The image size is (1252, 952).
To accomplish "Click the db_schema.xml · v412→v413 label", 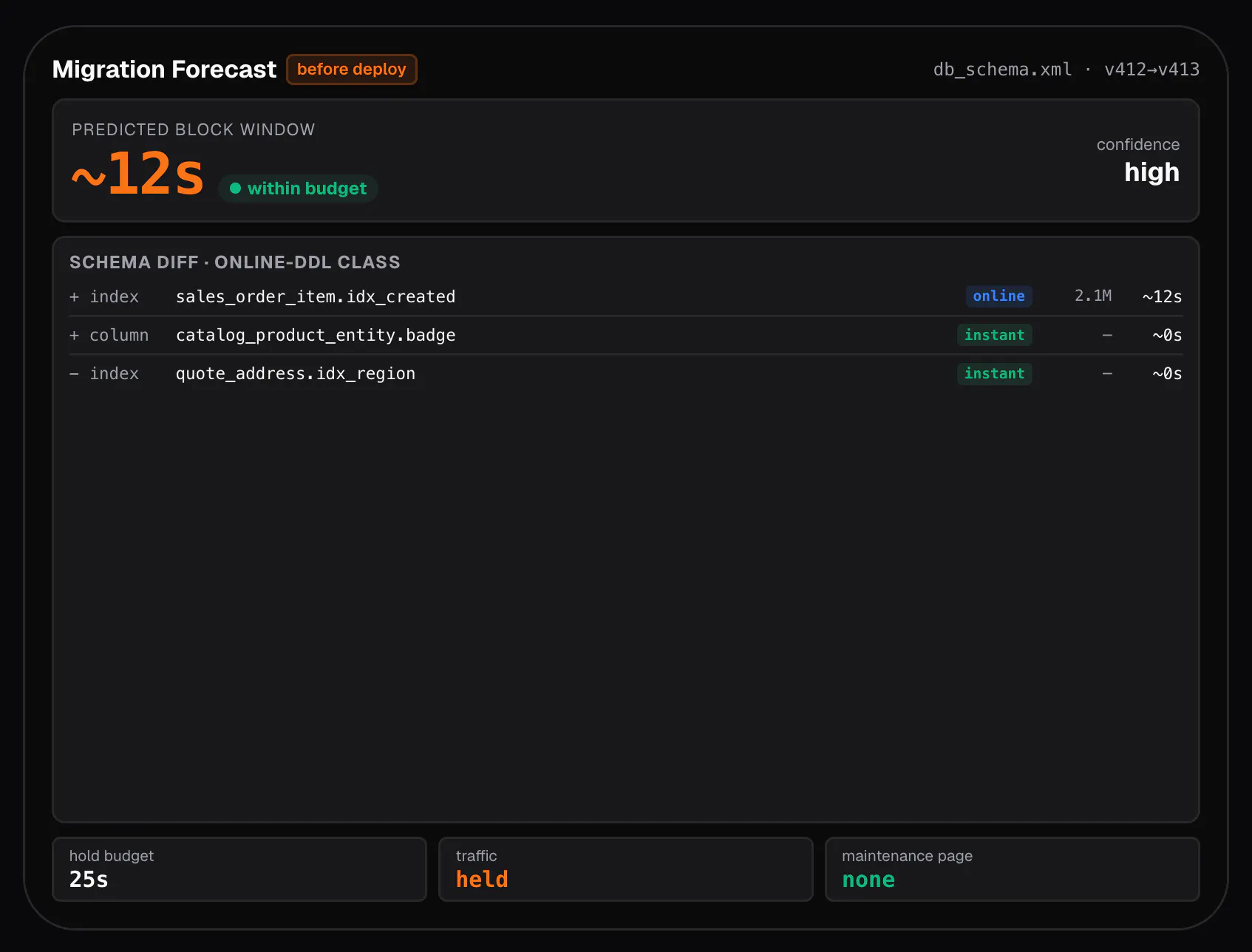I will tap(1066, 69).
